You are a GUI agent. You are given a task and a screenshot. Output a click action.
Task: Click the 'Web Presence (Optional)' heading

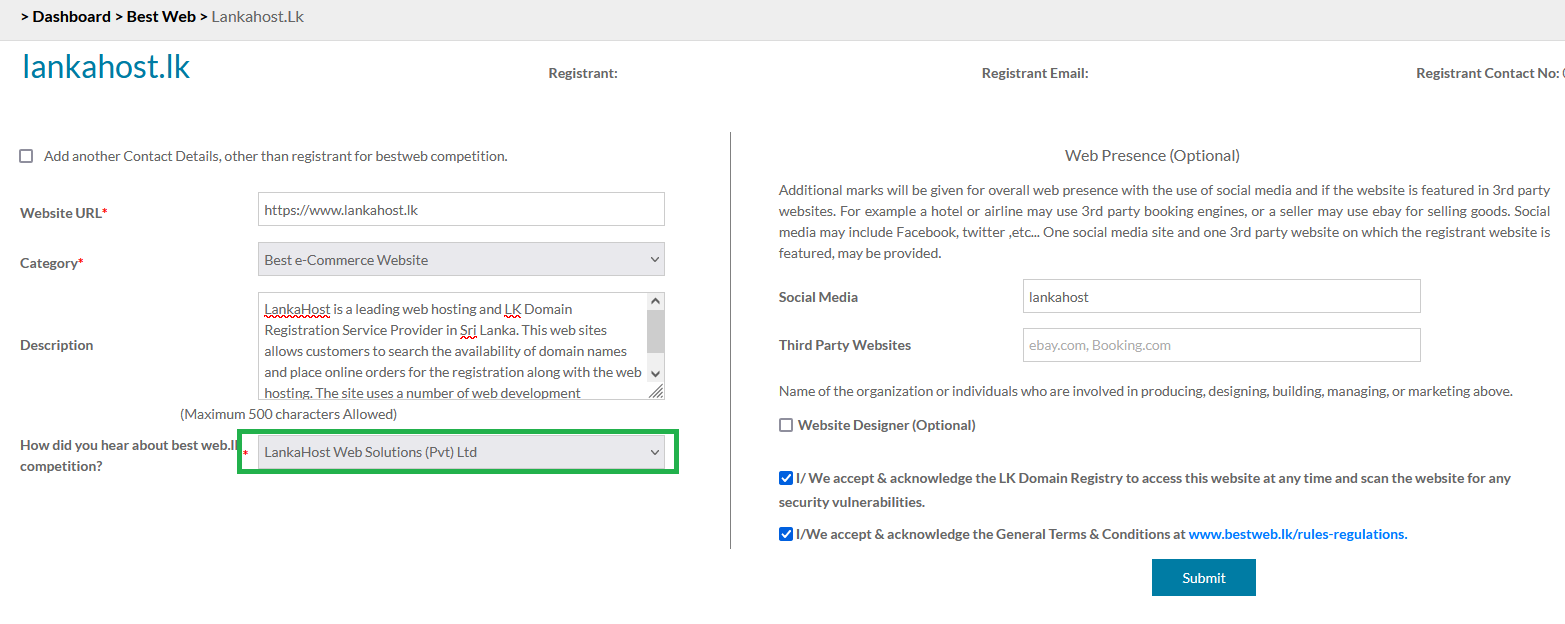point(1152,155)
